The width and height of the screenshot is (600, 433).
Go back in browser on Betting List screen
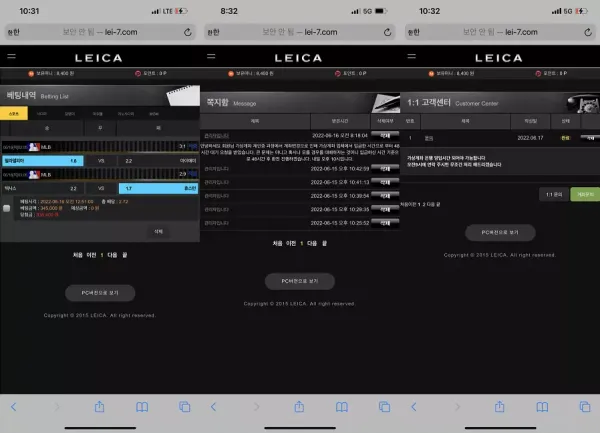14,407
